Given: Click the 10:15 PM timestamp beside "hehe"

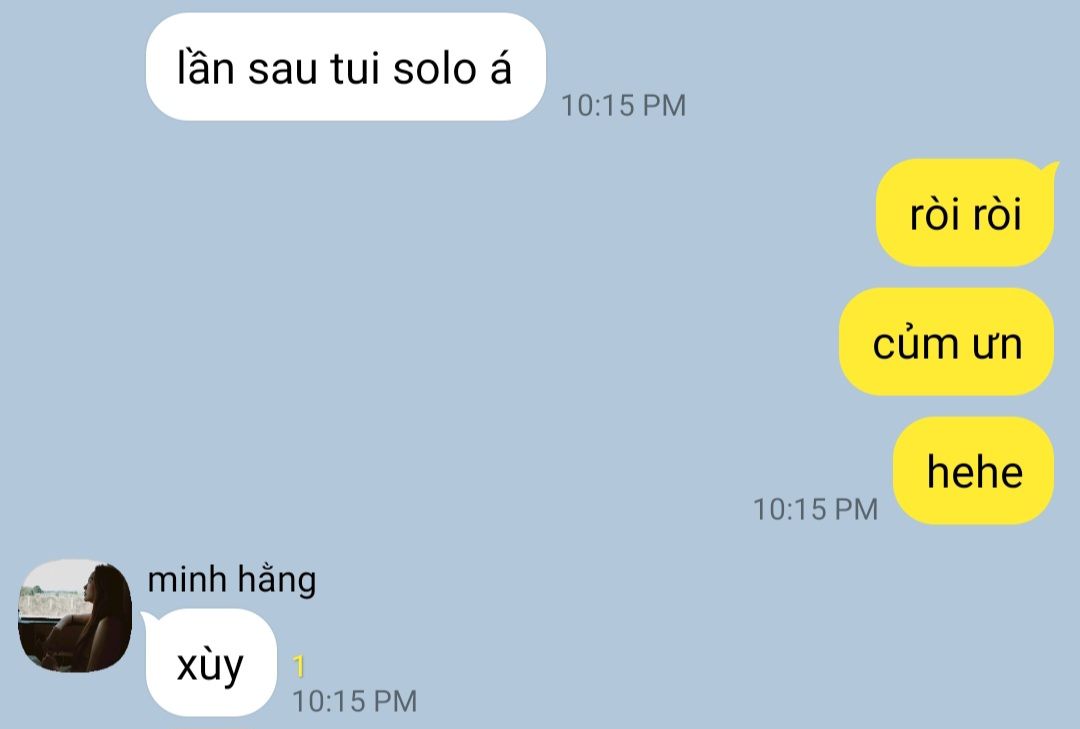Looking at the screenshot, I should [816, 510].
